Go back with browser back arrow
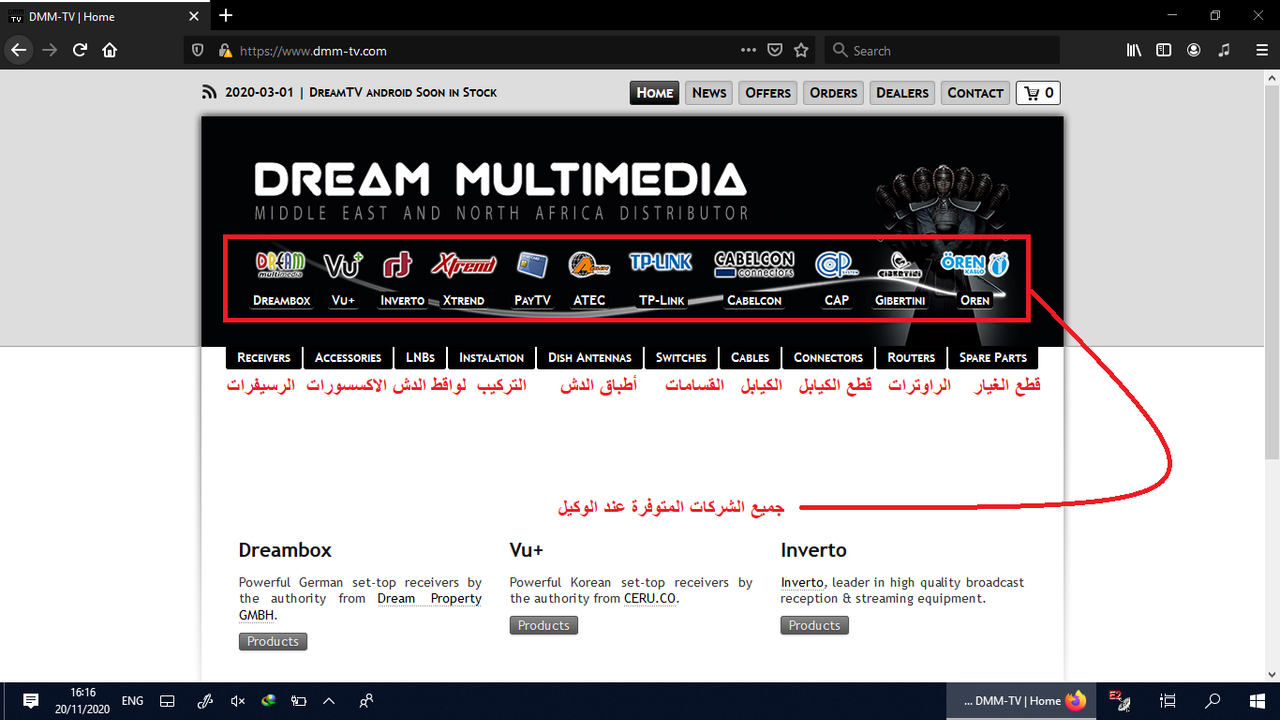The width and height of the screenshot is (1280, 720). [19, 50]
